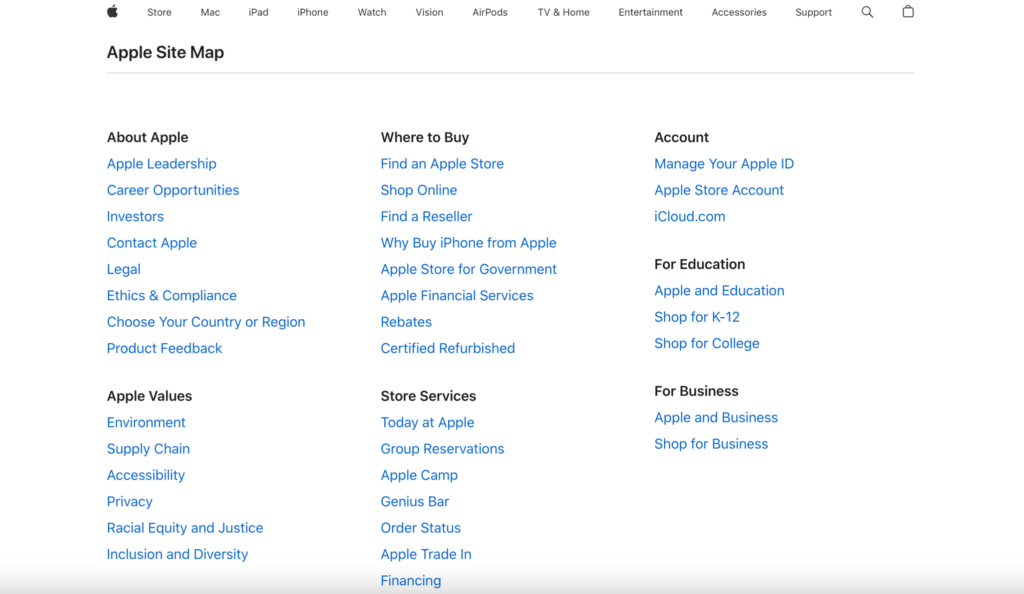Viewport: 1024px width, 594px height.
Task: Check the Order Status link
Action: point(421,528)
